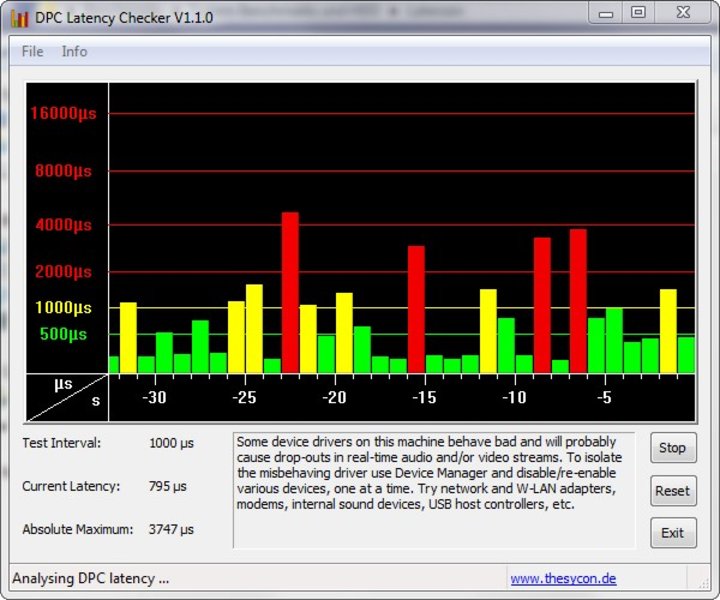The height and width of the screenshot is (600, 720).
Task: Click the Test Interval label
Action: point(62,443)
